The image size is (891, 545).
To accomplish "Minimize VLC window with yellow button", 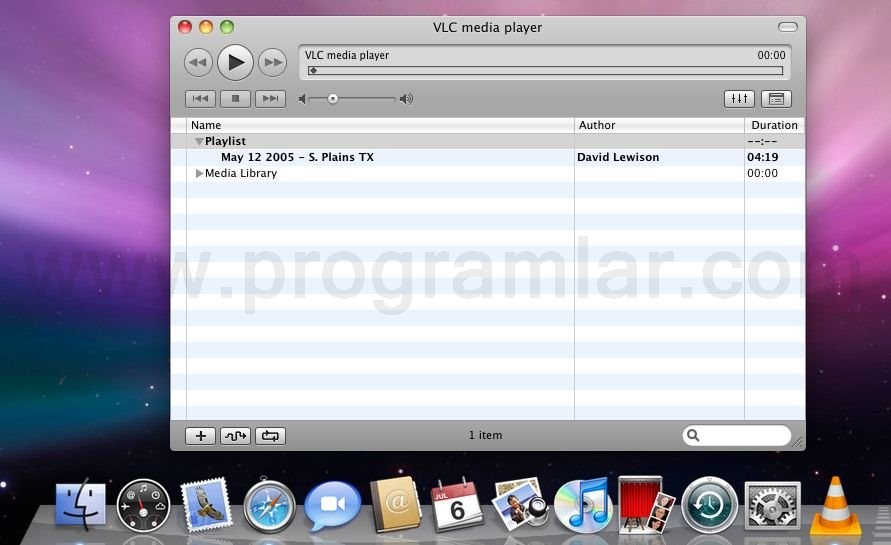I will point(206,27).
